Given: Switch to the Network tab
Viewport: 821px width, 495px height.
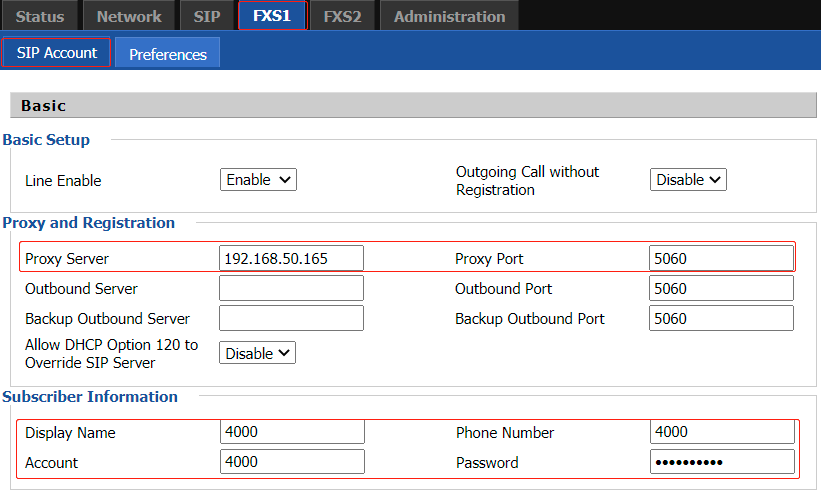Looking at the screenshot, I should (x=129, y=16).
